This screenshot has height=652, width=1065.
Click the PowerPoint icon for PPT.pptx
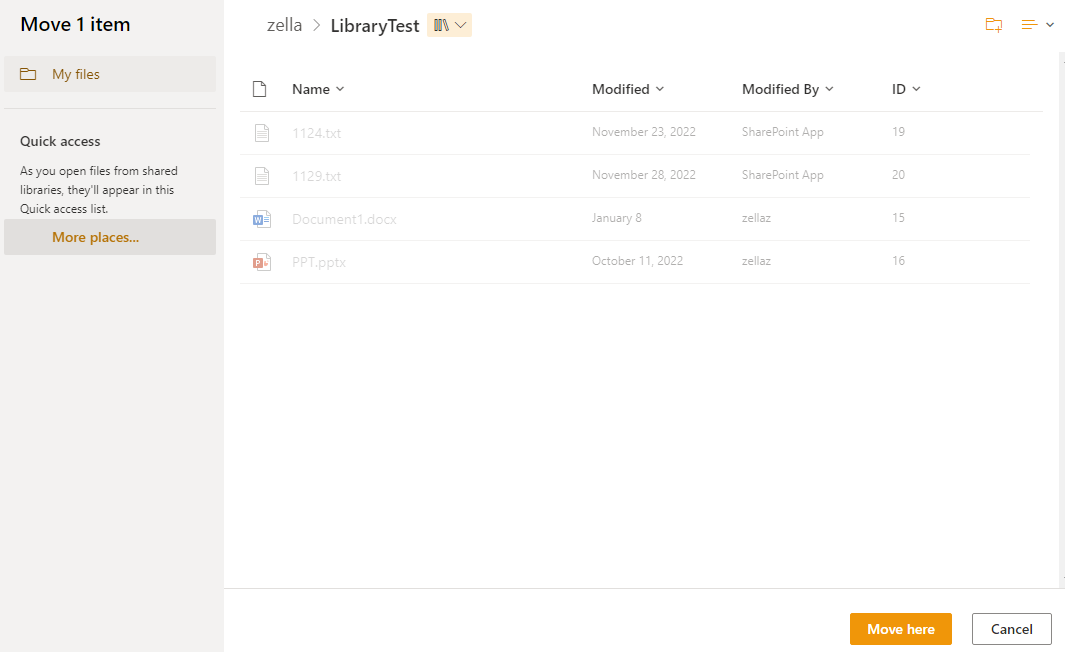pos(261,261)
